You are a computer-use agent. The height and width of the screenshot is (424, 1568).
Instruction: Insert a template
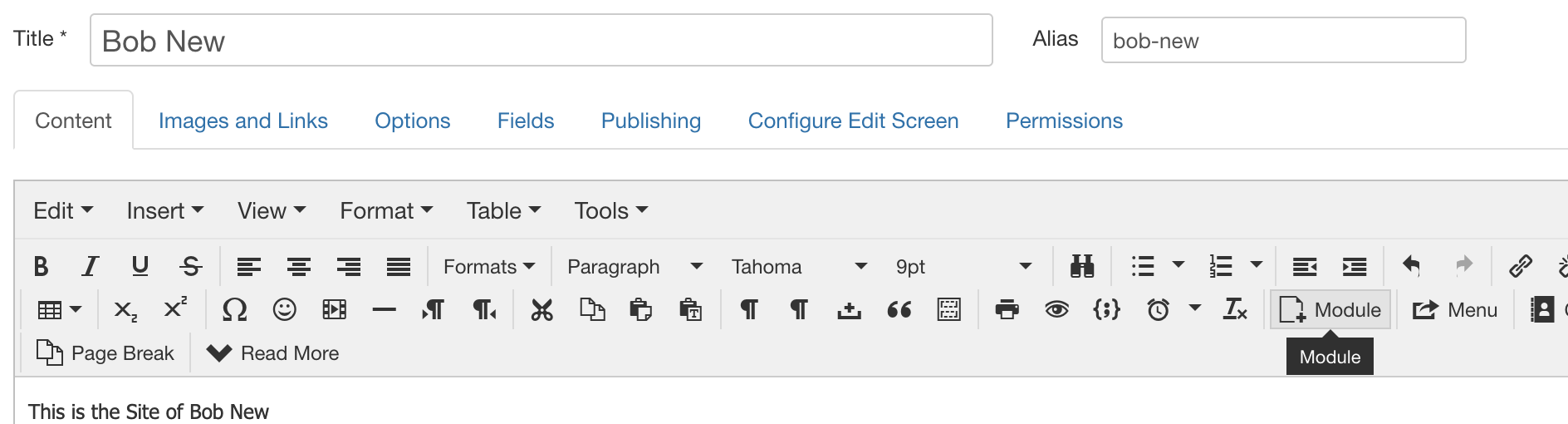tap(948, 310)
